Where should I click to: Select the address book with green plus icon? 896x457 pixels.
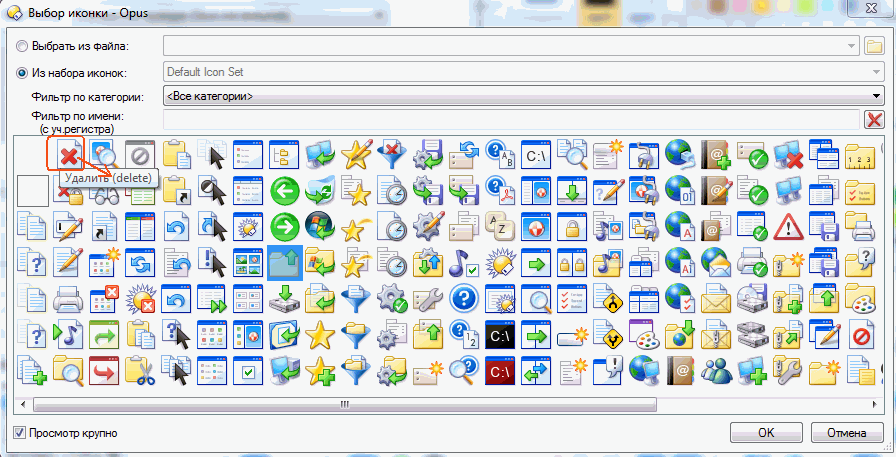click(716, 155)
